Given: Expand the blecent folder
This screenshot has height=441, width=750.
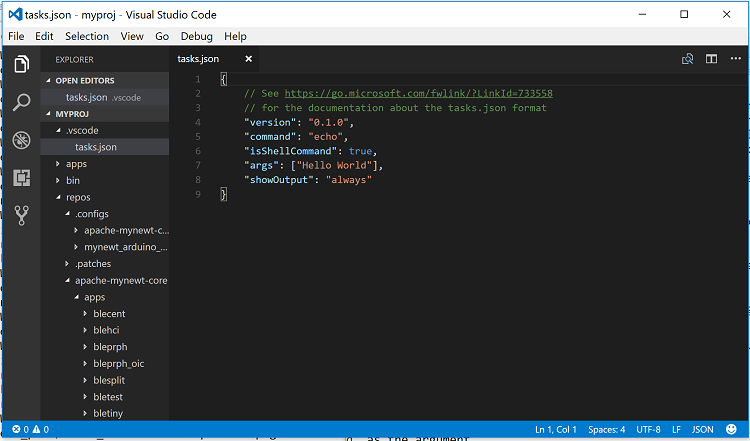Looking at the screenshot, I should point(85,314).
